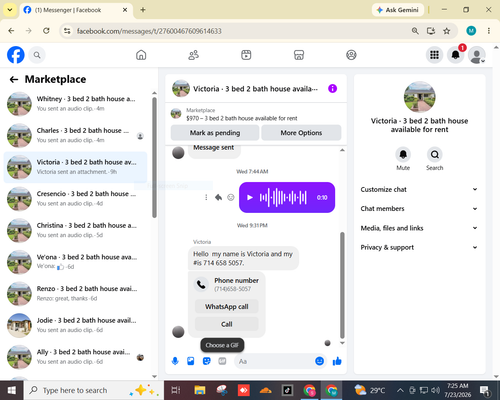Open Windows Start menu

[12, 390]
